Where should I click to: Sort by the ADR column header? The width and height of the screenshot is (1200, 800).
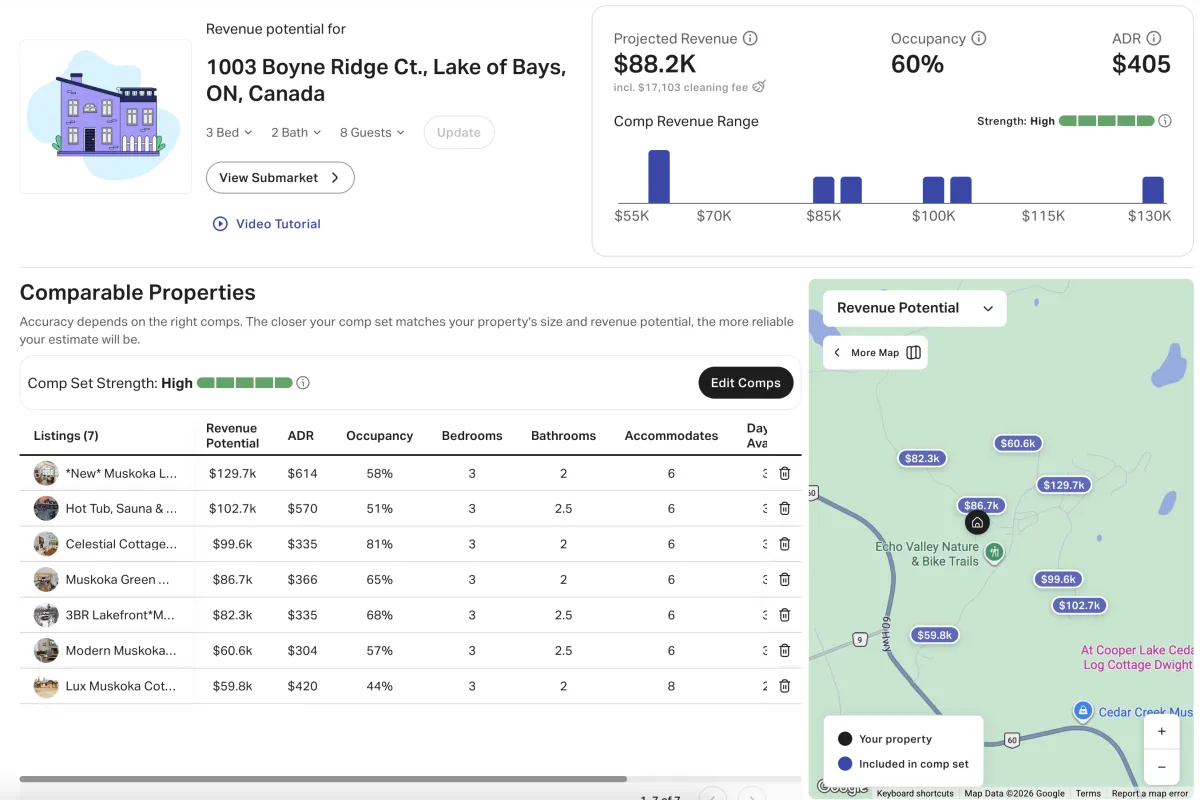tap(300, 436)
